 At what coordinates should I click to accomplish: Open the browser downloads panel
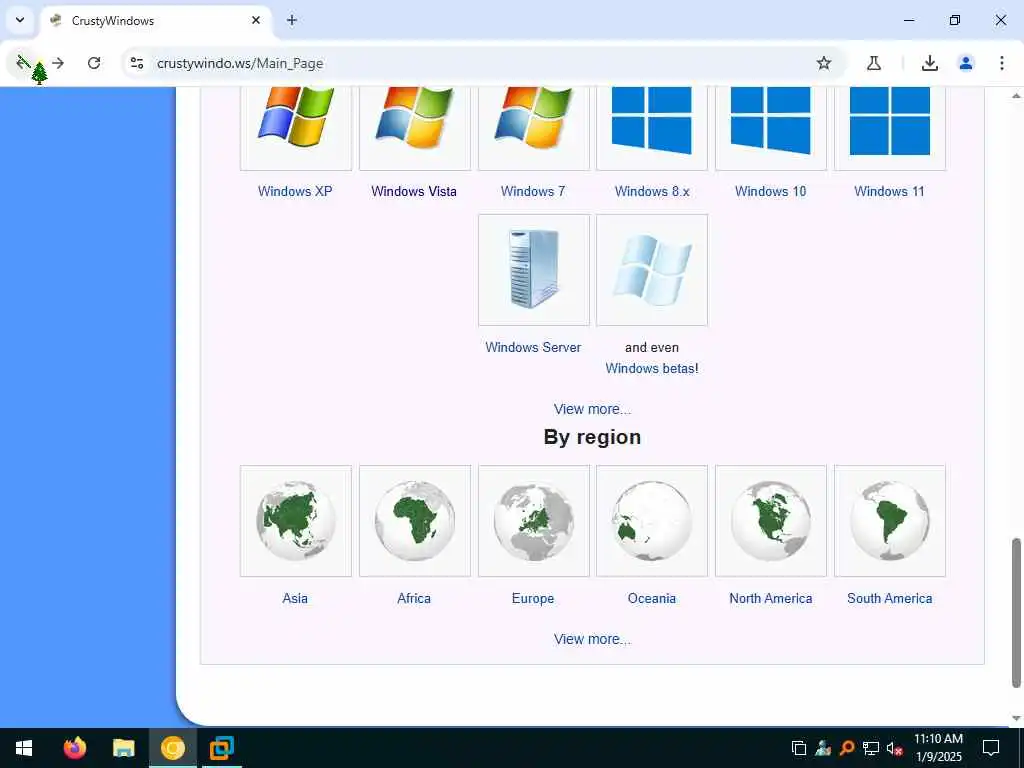pos(930,63)
